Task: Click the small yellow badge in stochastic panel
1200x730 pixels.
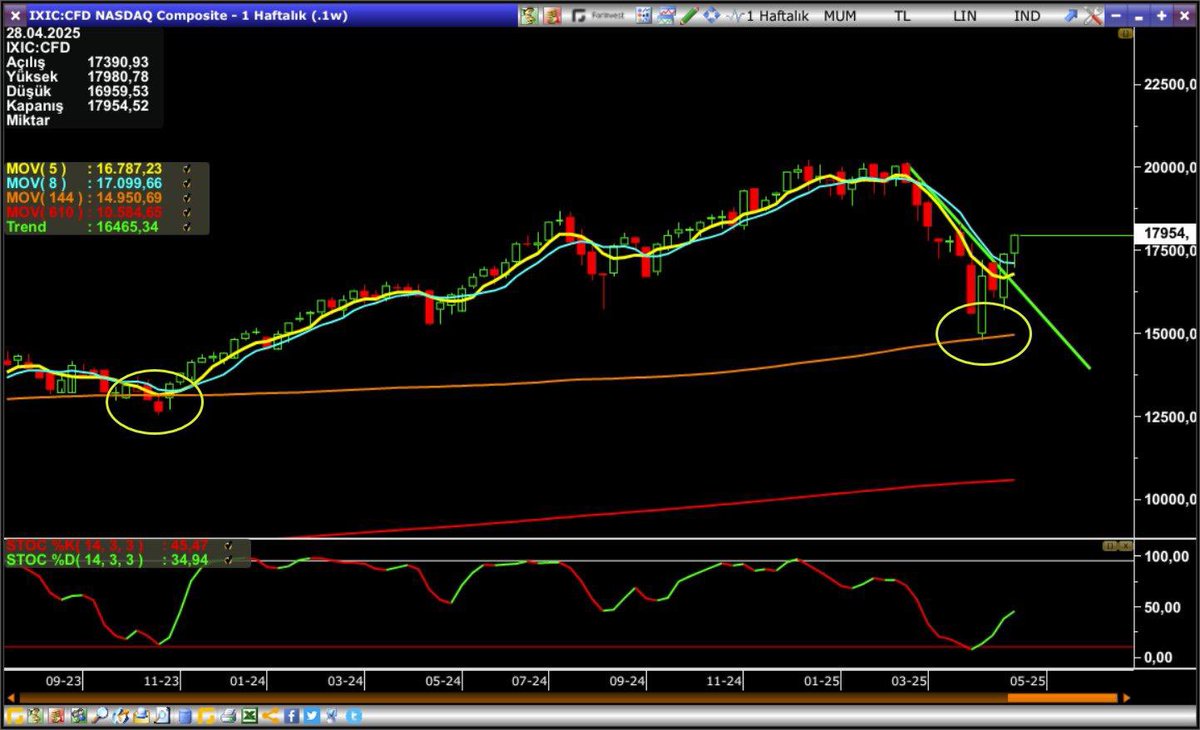Action: tap(1111, 546)
